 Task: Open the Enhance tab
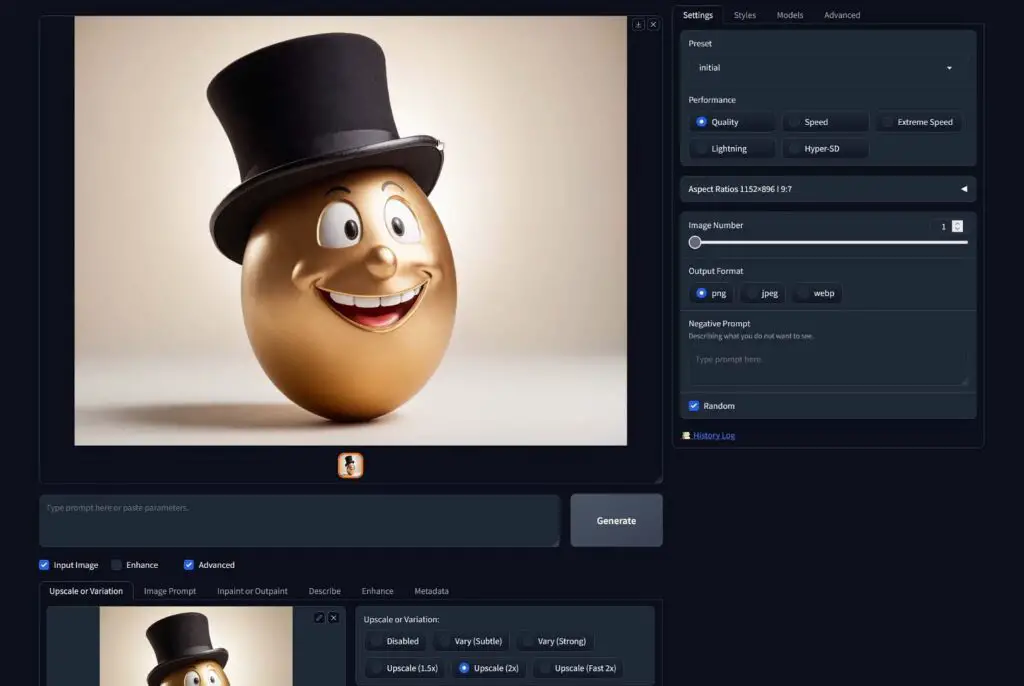tap(377, 591)
